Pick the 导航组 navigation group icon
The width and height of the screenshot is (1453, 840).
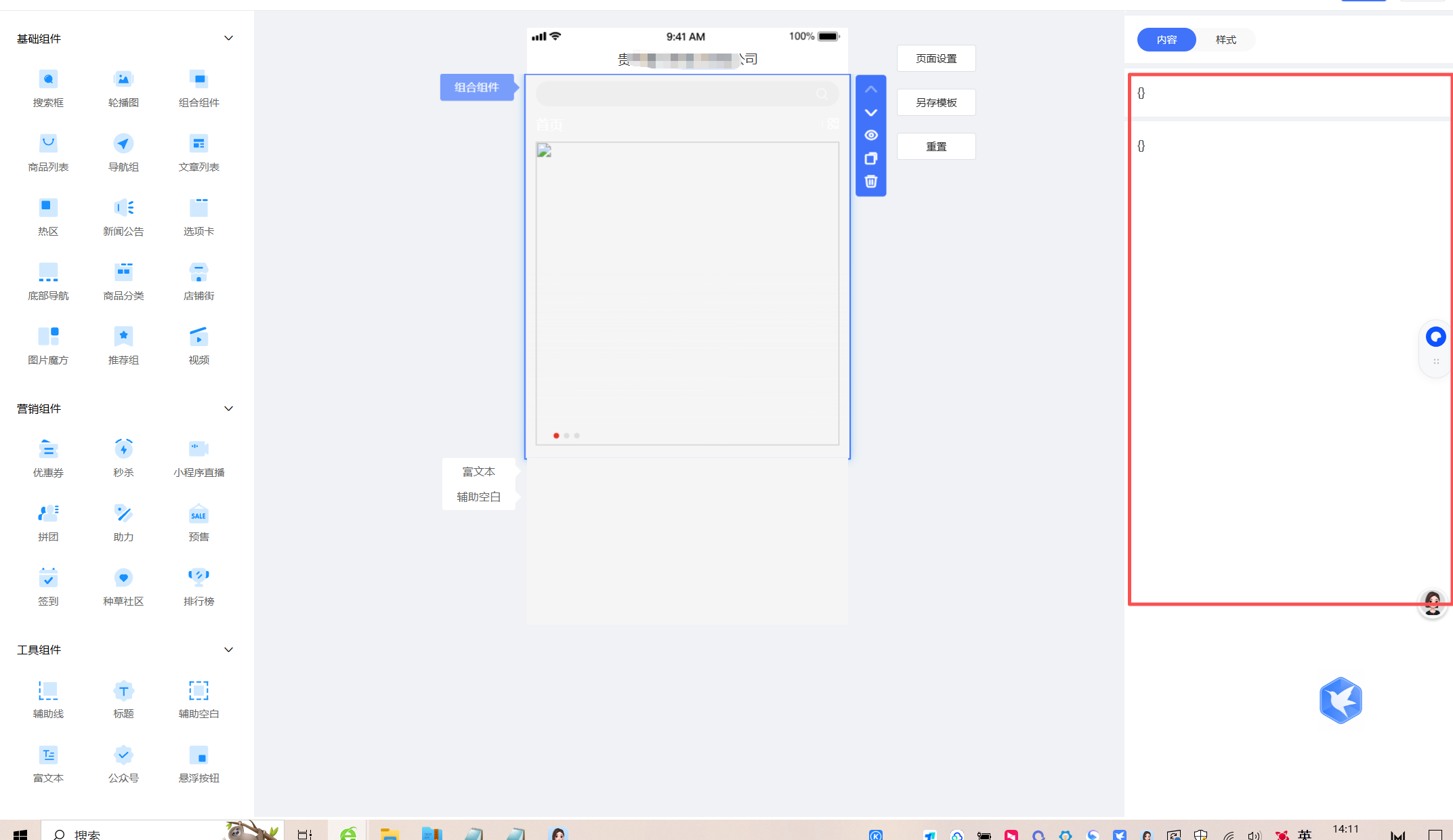(x=123, y=144)
